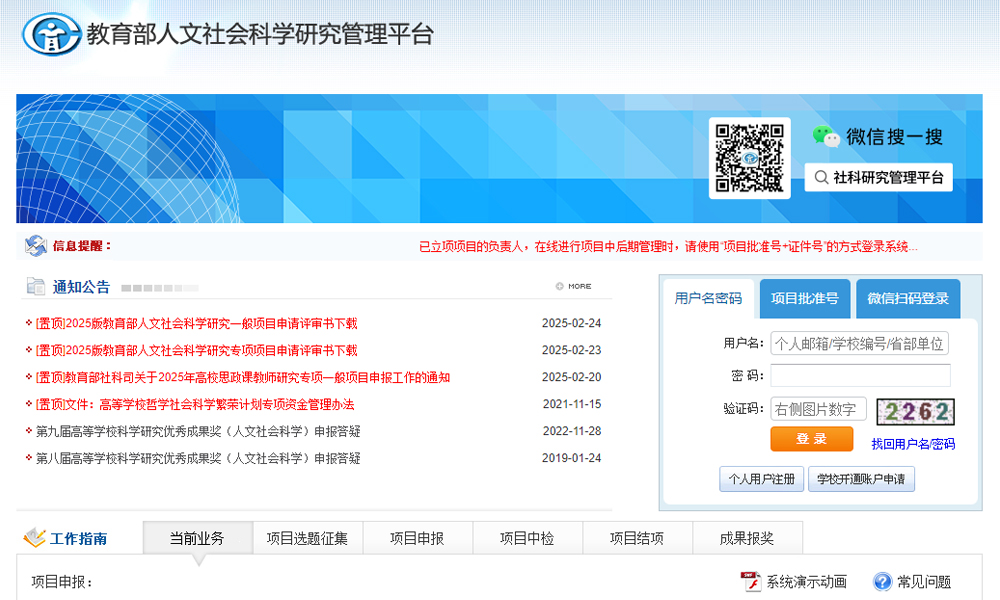
Task: Focus the 用户名 input field
Action: pyautogui.click(x=859, y=344)
